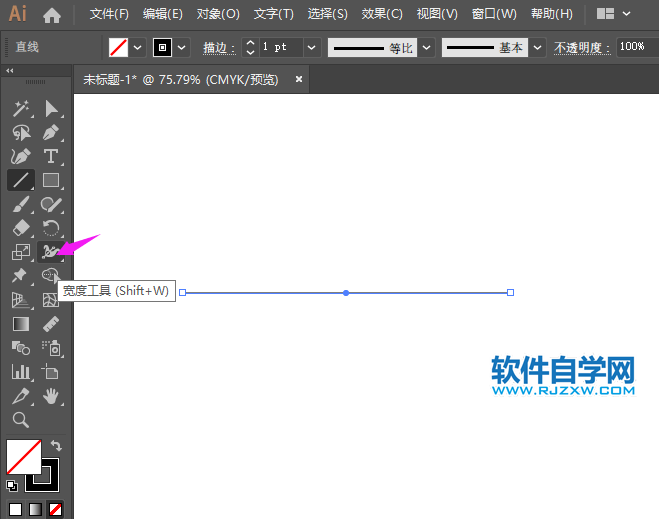Click the 不透明度 opacity link
This screenshot has width=659, height=519.
(x=583, y=47)
